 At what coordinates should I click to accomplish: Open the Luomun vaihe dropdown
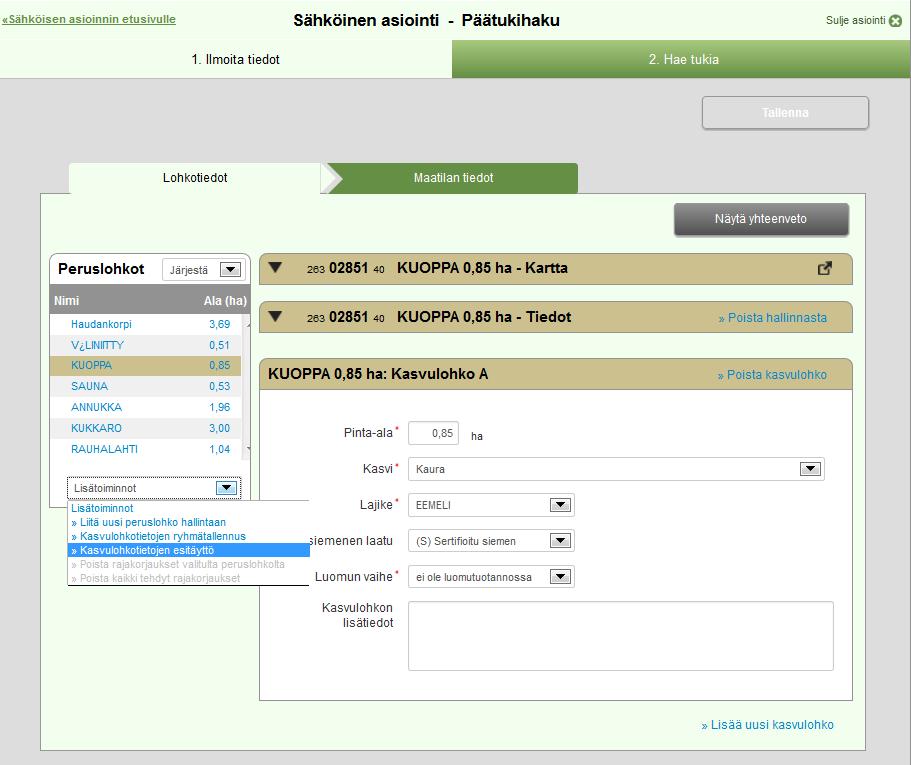[491, 577]
